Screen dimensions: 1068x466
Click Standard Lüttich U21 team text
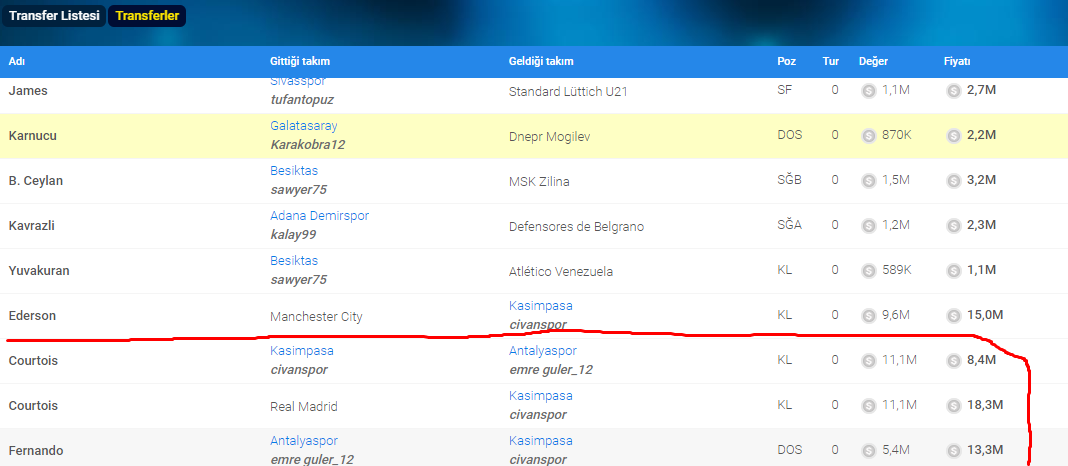click(568, 91)
